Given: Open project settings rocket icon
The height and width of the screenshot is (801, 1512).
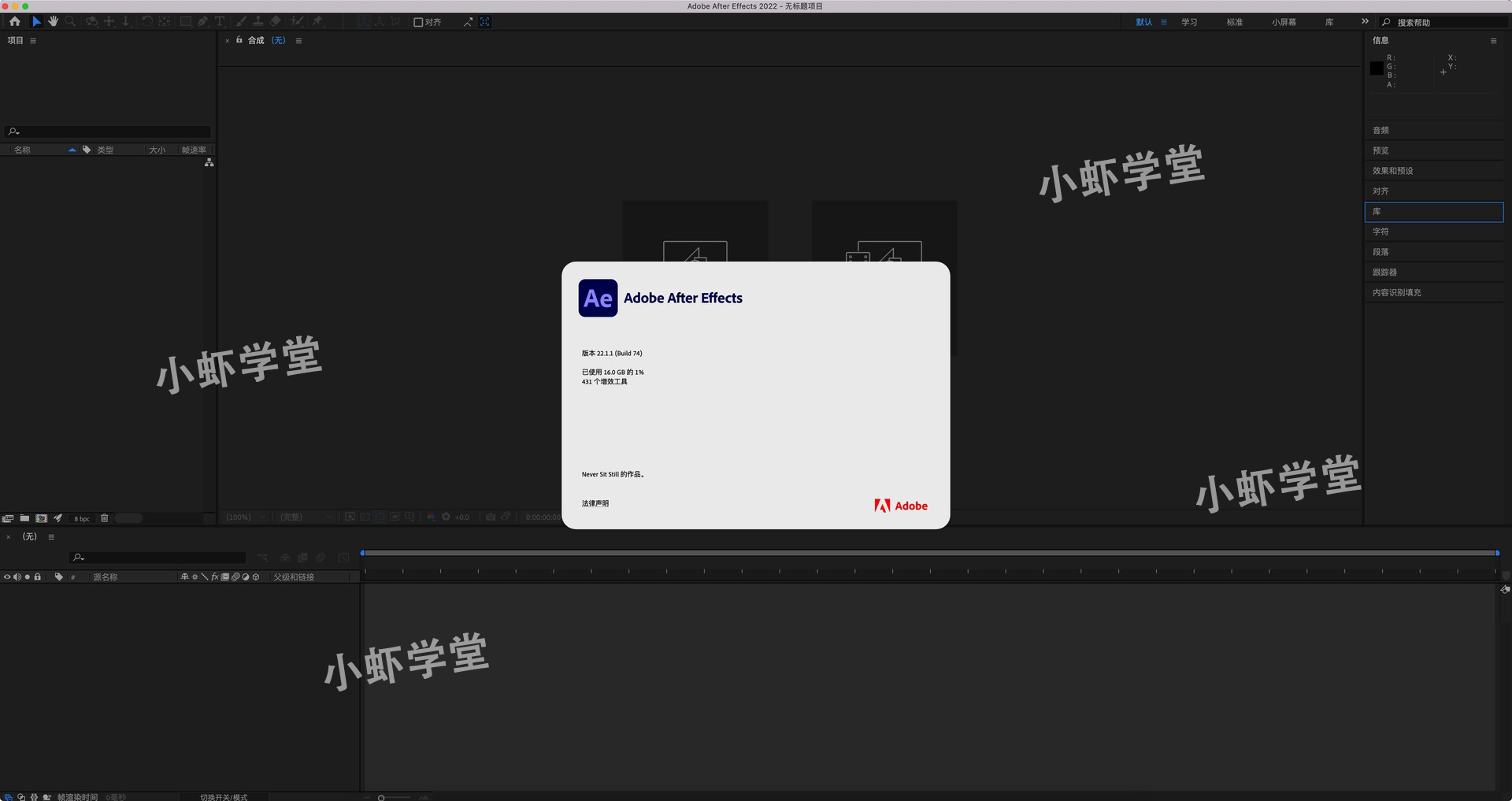Looking at the screenshot, I should 57,518.
